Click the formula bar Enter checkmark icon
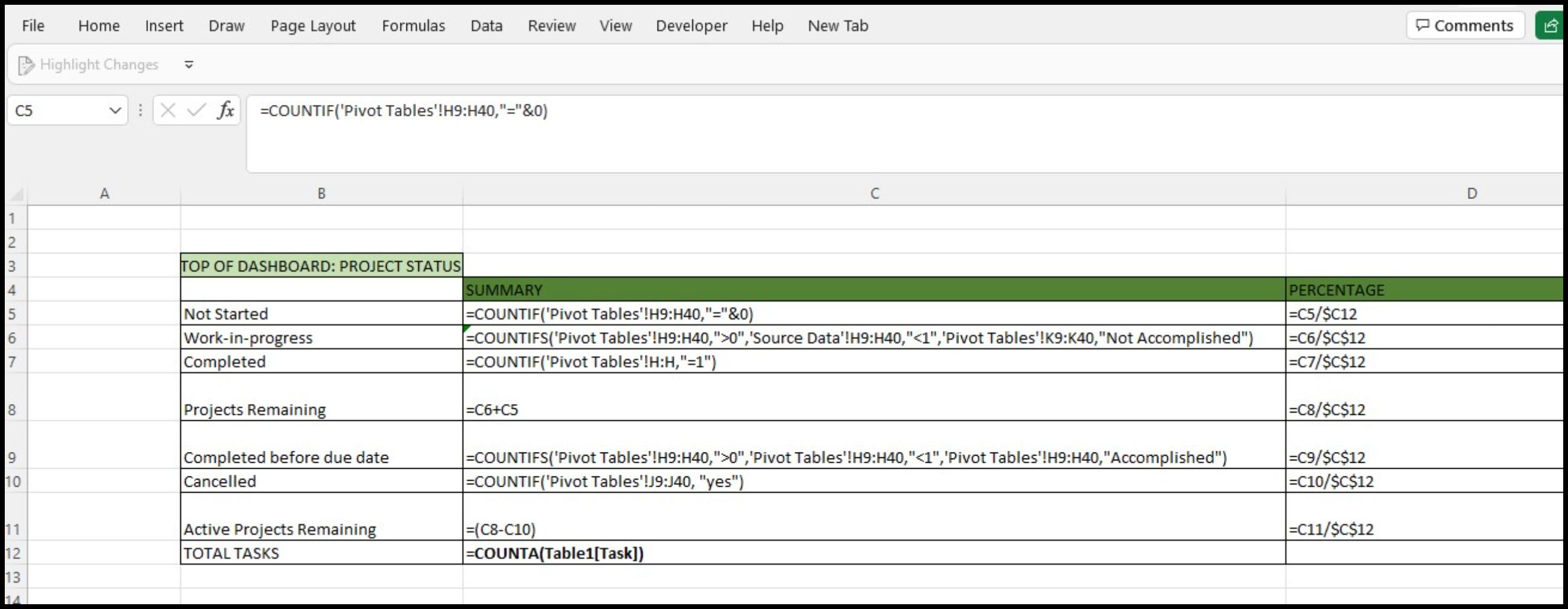This screenshot has height=609, width=1568. [197, 110]
